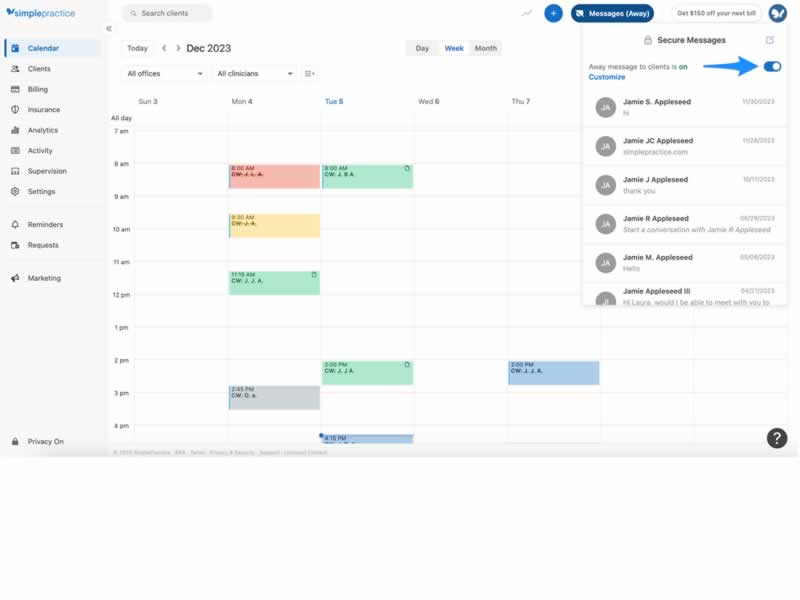The height and width of the screenshot is (600, 800).
Task: Click the Customize away message link
Action: pos(606,77)
